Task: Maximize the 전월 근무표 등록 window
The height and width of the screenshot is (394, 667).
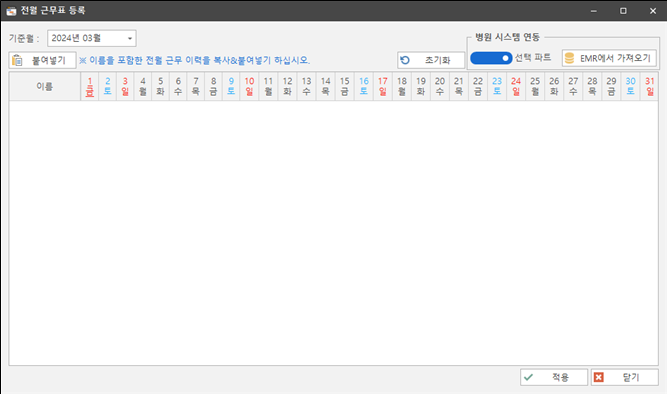Action: [623, 11]
